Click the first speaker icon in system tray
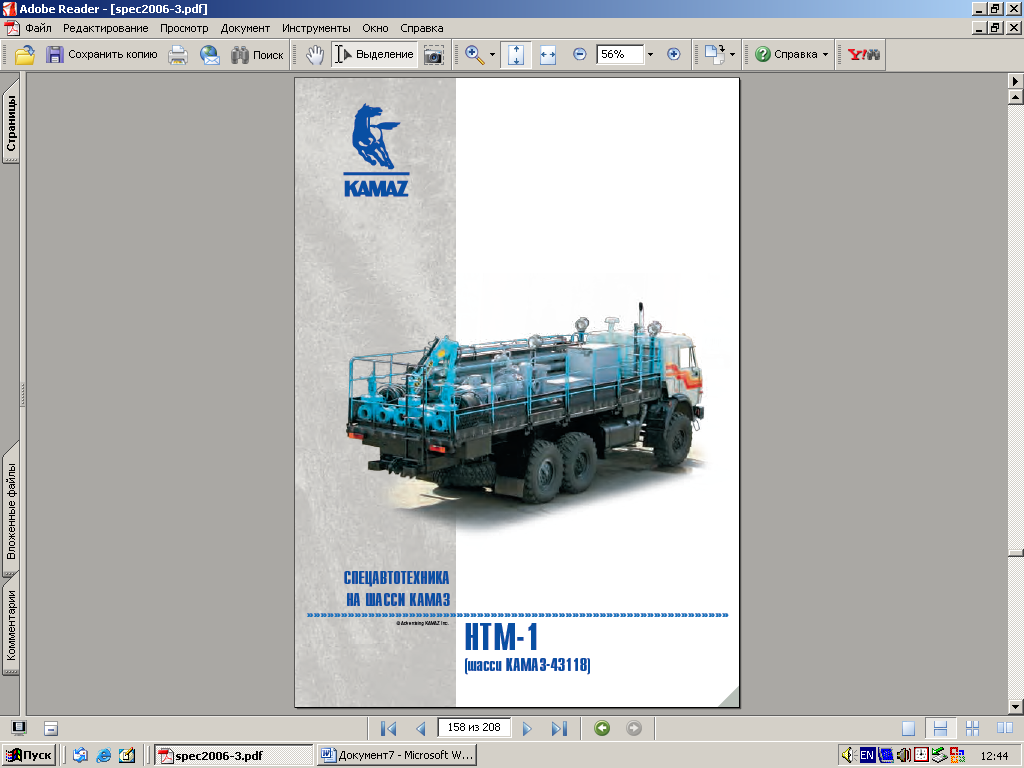Image resolution: width=1024 pixels, height=768 pixels. pos(849,756)
